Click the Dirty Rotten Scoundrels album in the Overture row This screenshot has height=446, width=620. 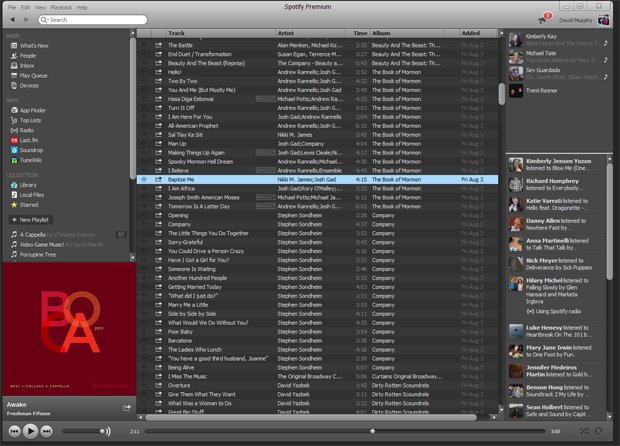click(400, 386)
